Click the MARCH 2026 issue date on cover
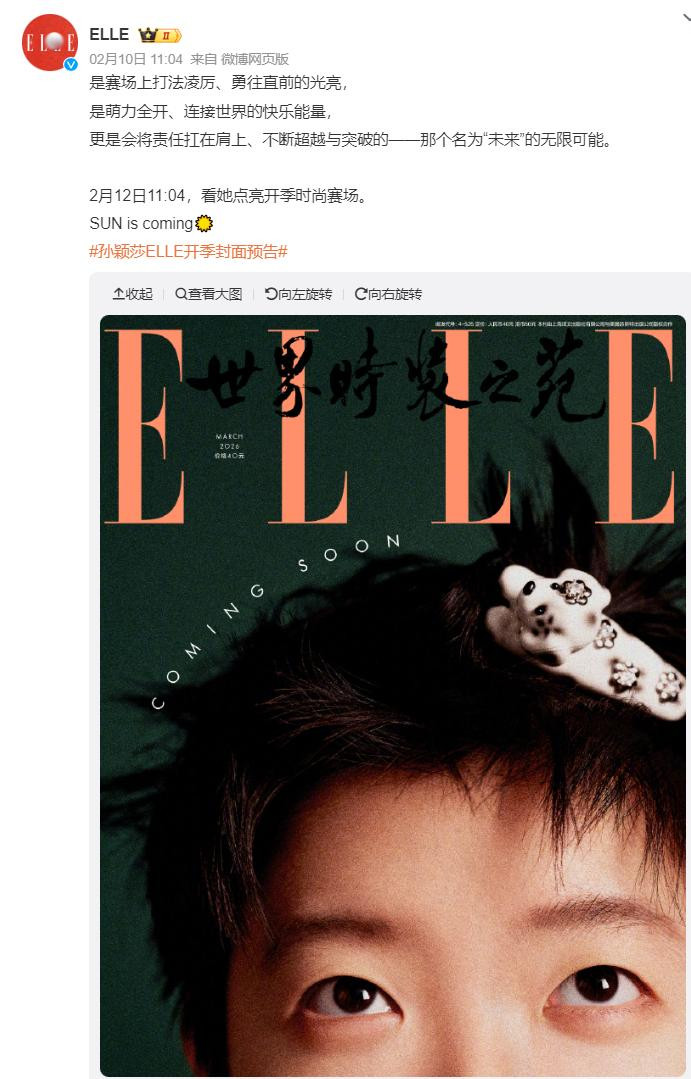This screenshot has height=1079, width=691. pyautogui.click(x=229, y=446)
